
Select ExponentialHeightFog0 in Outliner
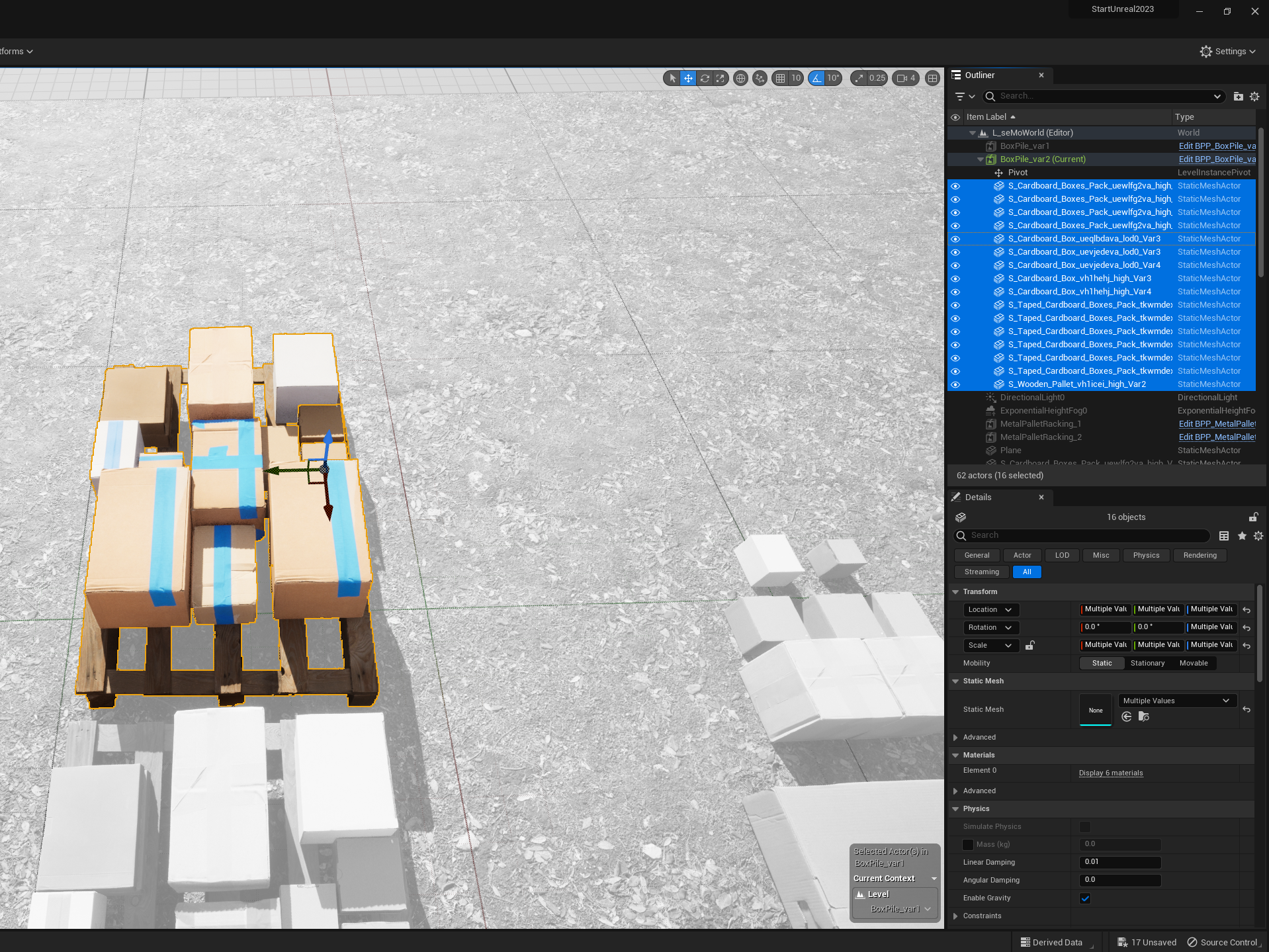click(1043, 411)
